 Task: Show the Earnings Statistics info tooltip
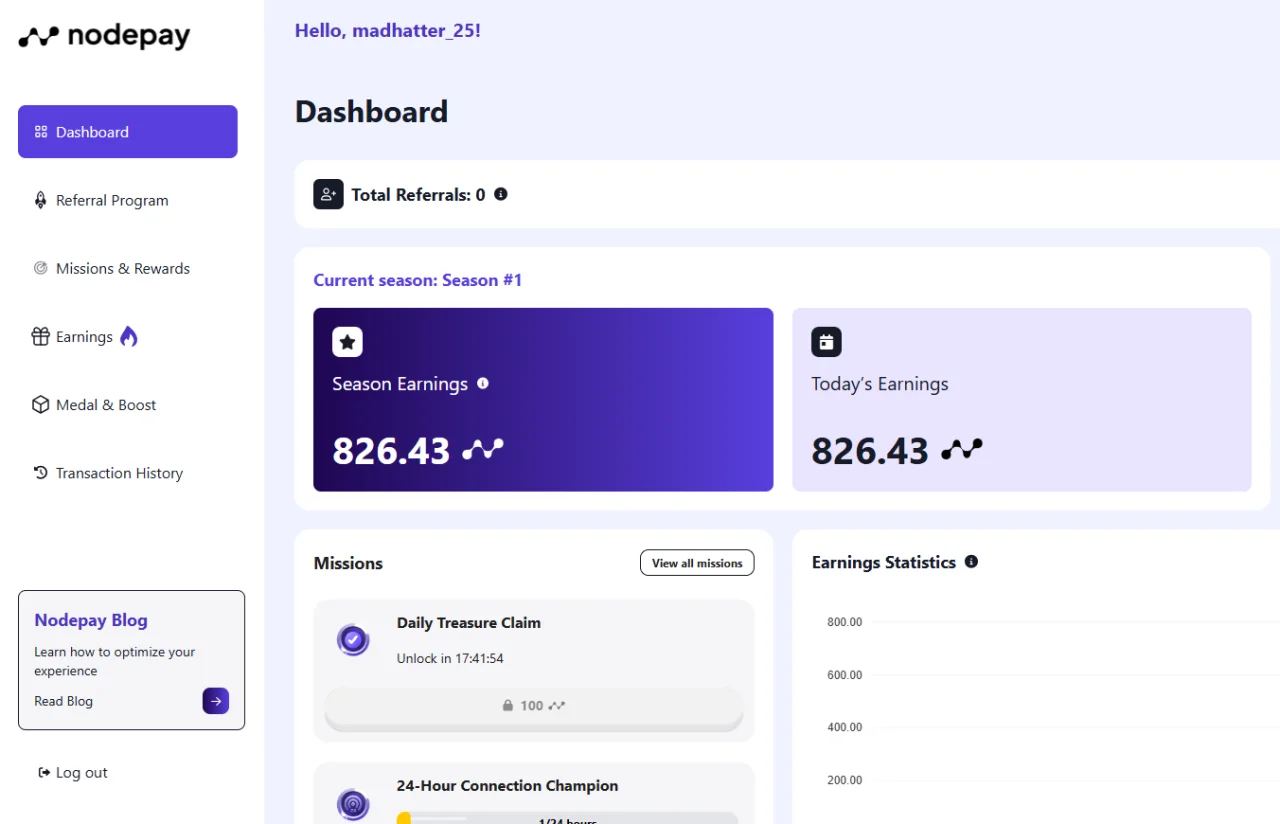click(971, 562)
